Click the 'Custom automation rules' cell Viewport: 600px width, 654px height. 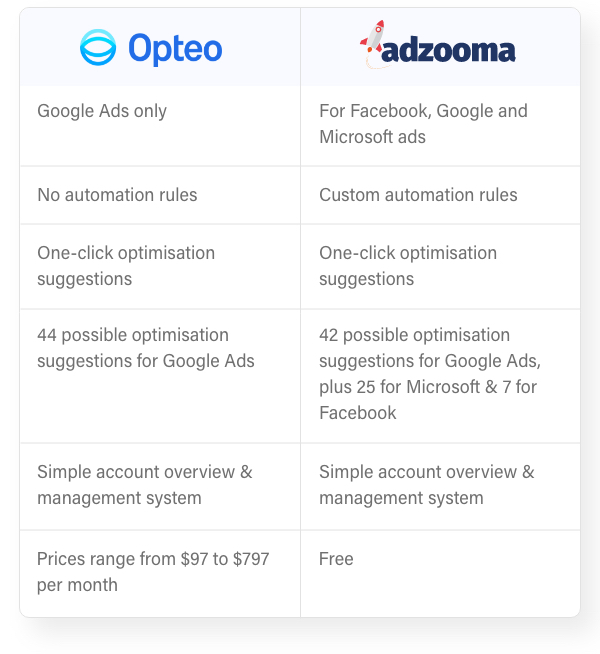440,195
